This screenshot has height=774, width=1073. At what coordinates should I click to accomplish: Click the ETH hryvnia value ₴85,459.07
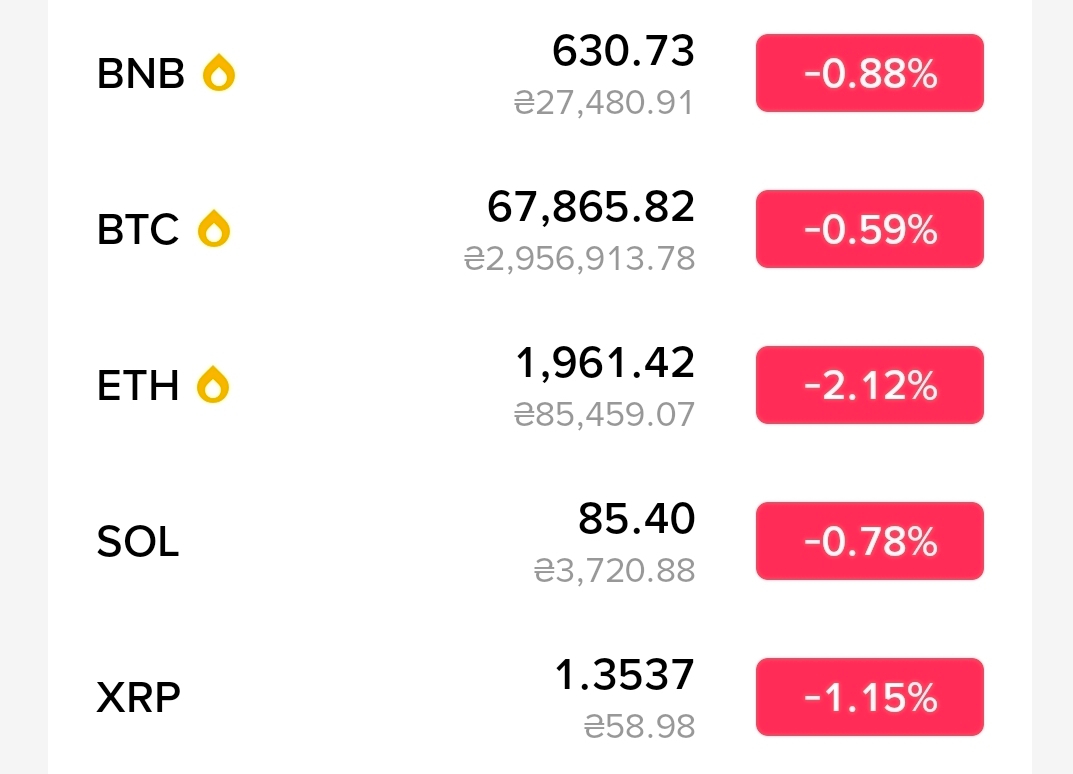tap(605, 415)
